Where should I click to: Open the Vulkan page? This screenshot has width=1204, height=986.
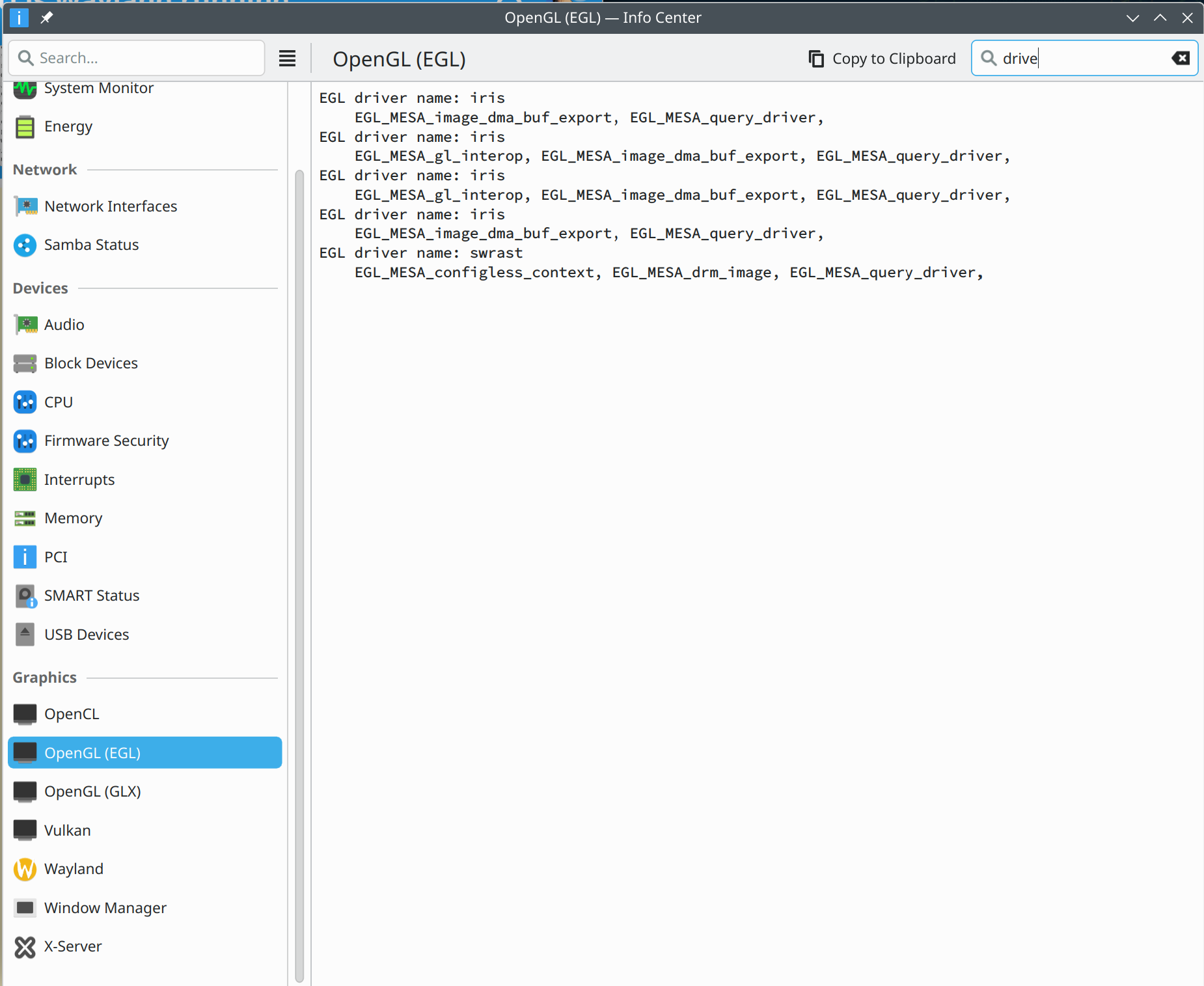pyautogui.click(x=144, y=830)
